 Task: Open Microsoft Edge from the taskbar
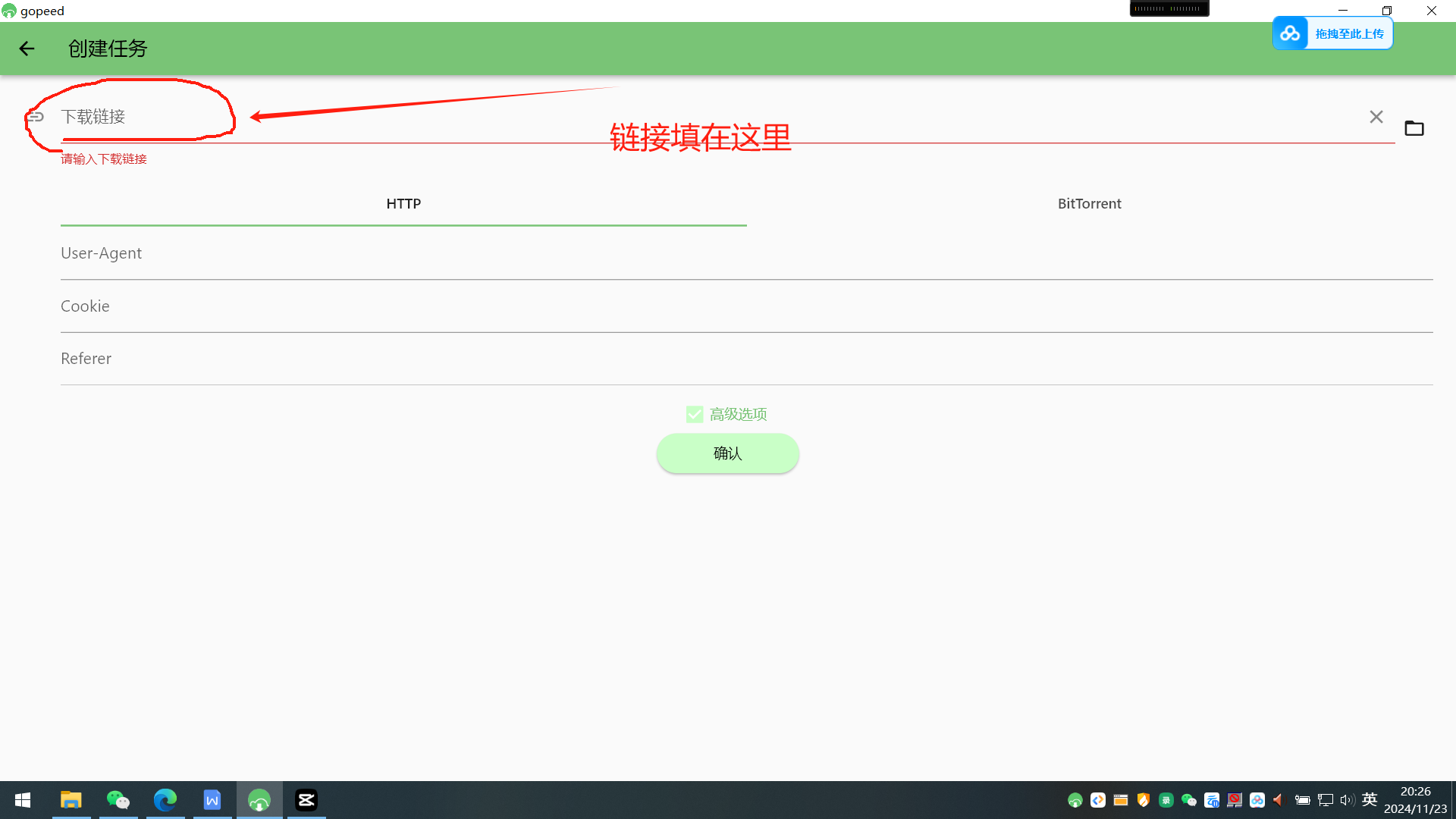coord(165,799)
